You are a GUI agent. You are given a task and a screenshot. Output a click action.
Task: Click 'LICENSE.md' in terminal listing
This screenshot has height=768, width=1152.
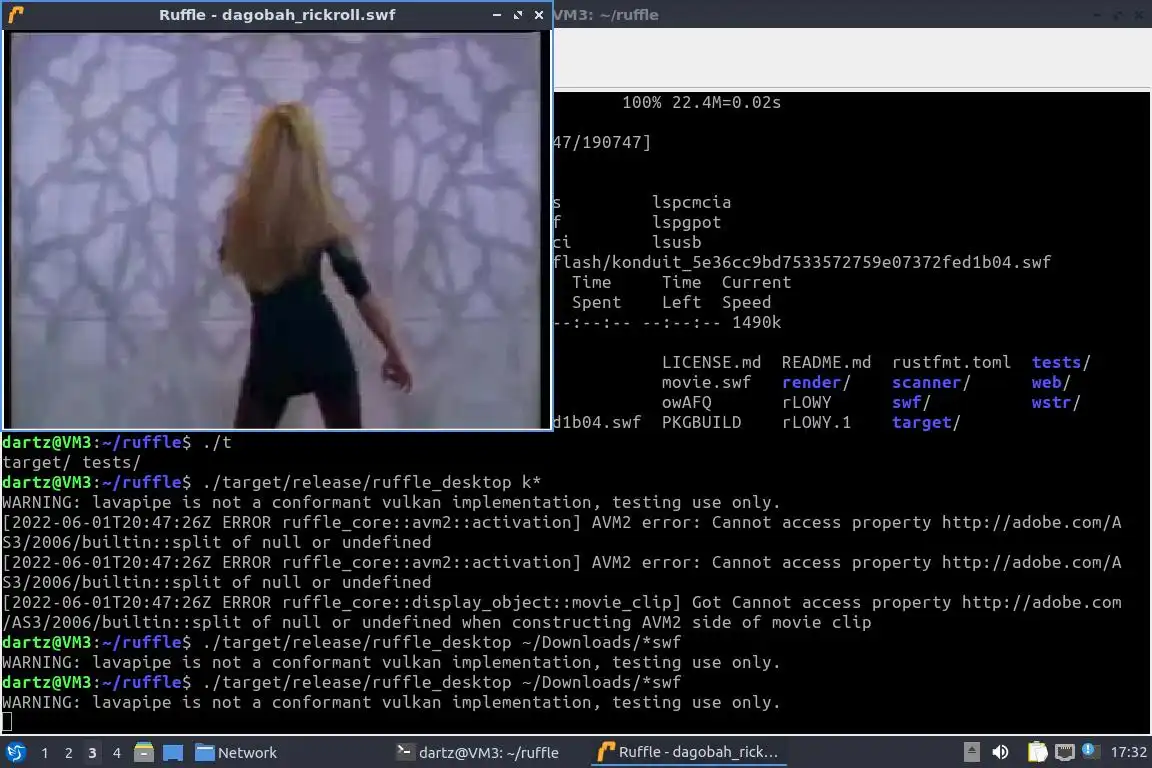pos(711,362)
